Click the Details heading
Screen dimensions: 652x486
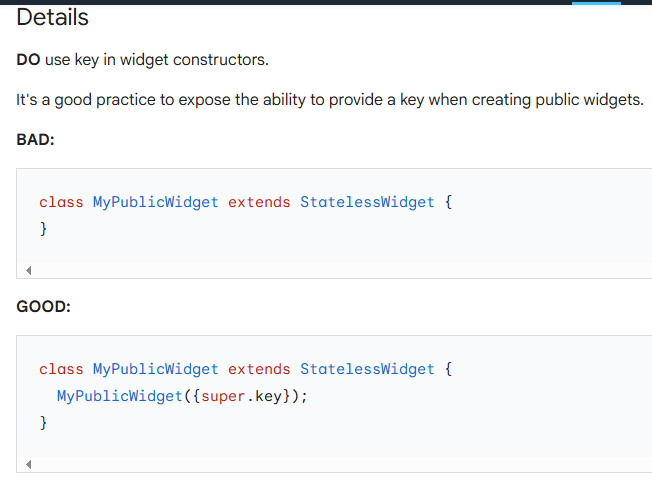52,18
